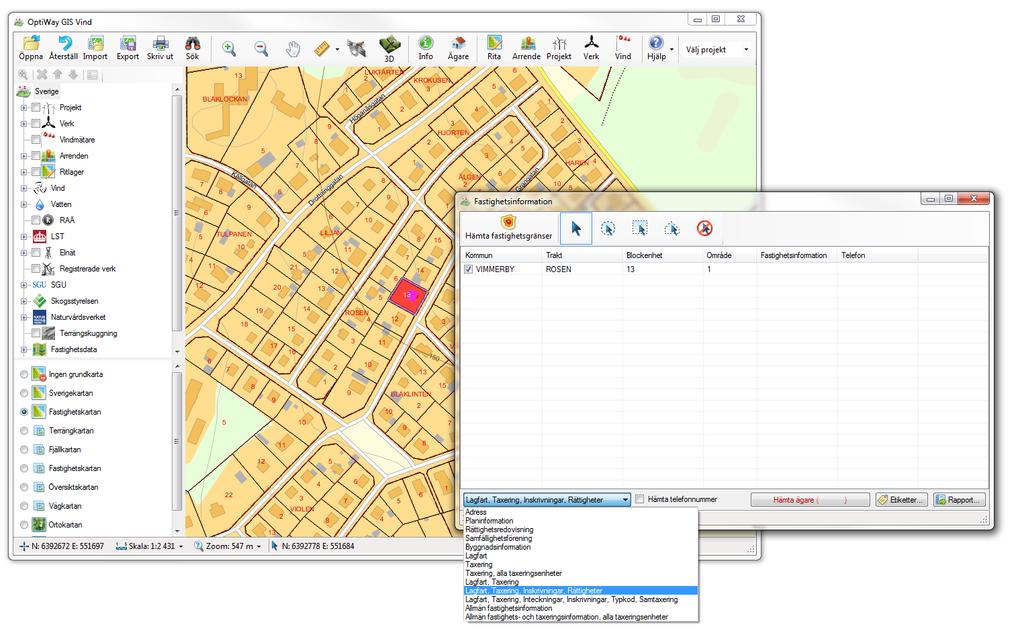Choose Planinformation from the dropdown list

click(x=489, y=521)
